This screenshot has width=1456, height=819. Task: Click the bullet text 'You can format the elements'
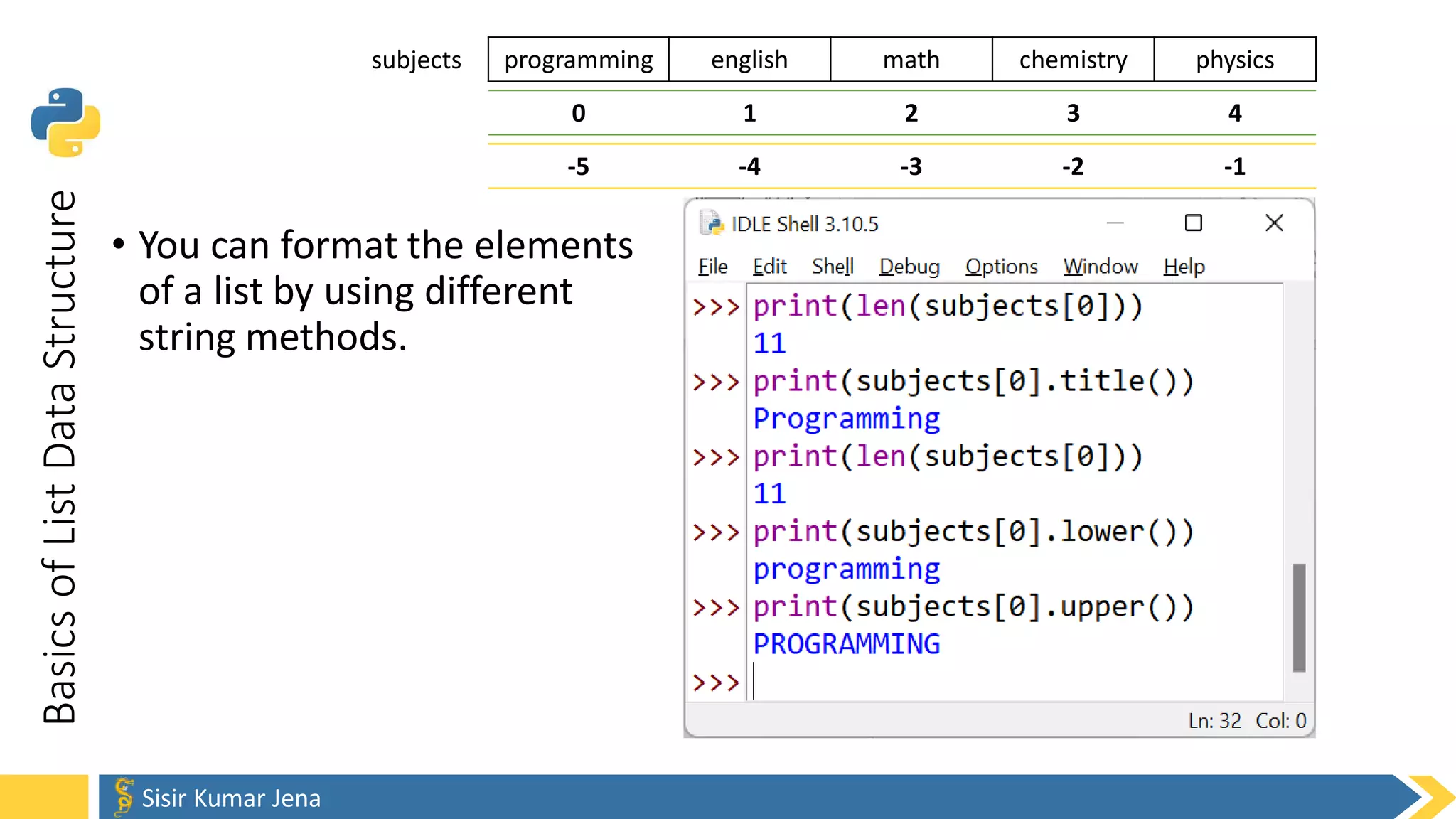click(385, 246)
